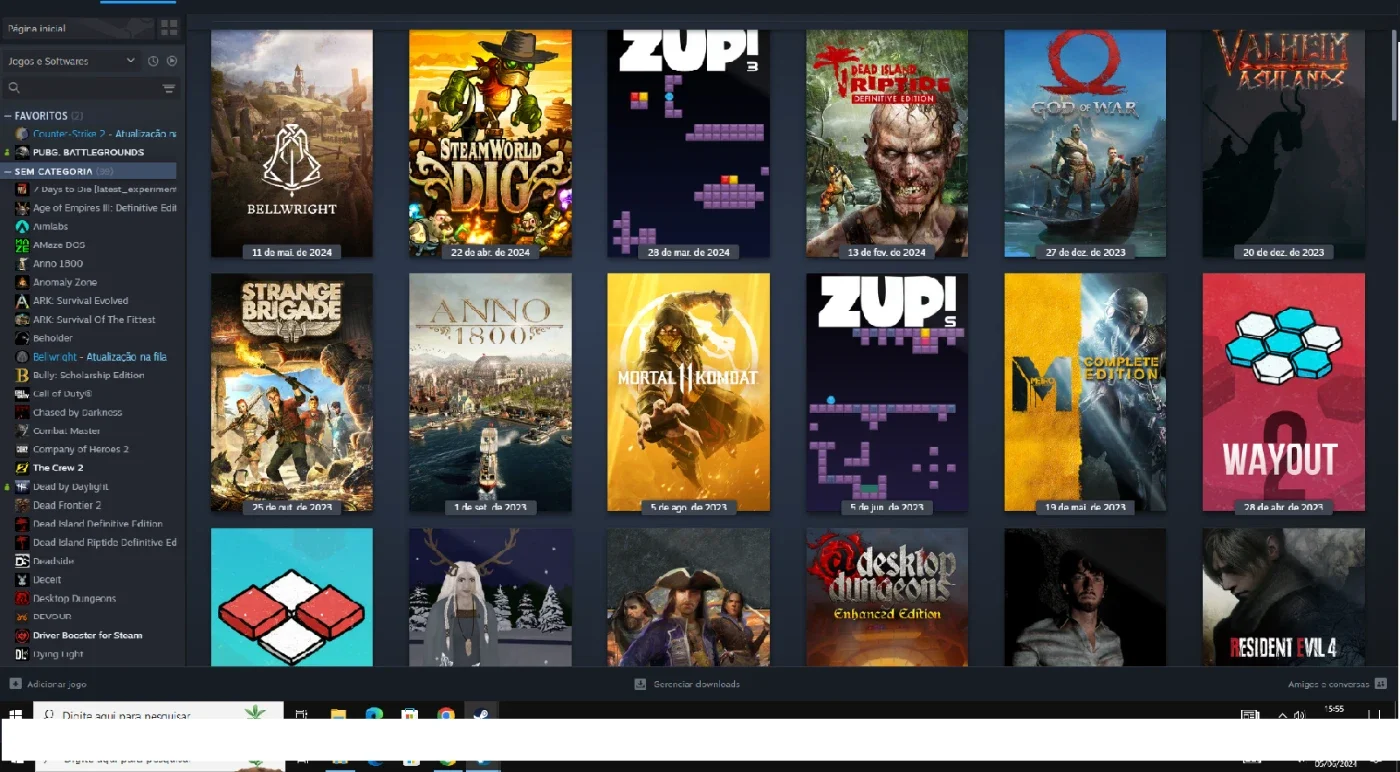Open the Mortal Kombat 11 cover
This screenshot has width=1400, height=772.
(x=689, y=392)
